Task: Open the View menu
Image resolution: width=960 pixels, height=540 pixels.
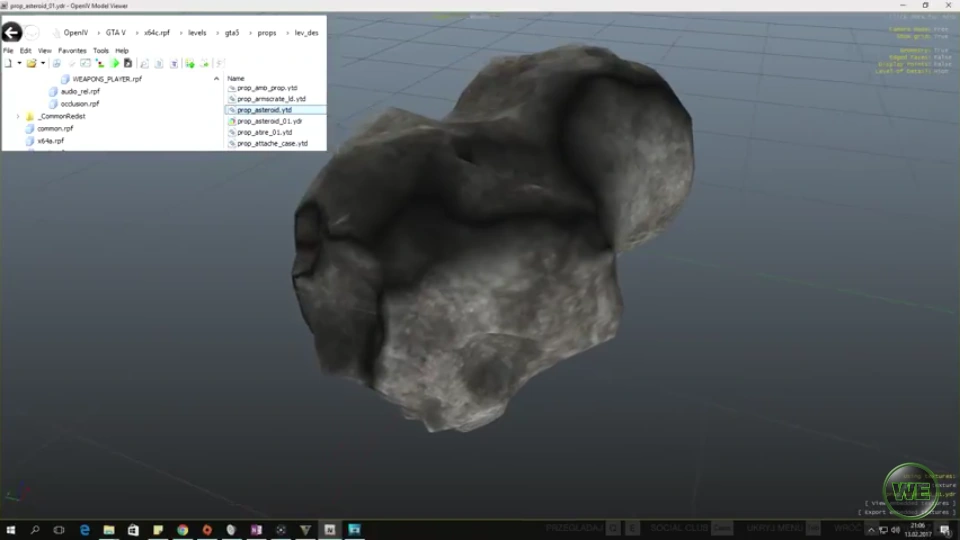Action: 45,51
